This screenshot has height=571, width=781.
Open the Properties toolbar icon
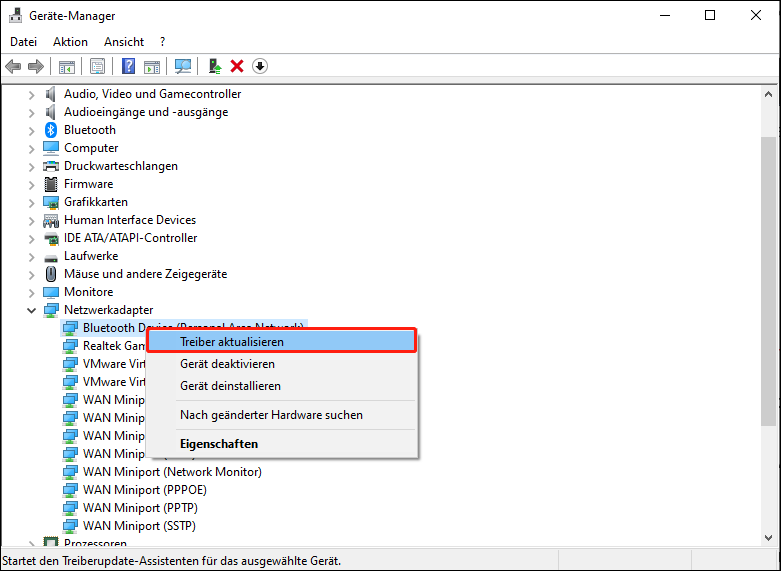(98, 66)
